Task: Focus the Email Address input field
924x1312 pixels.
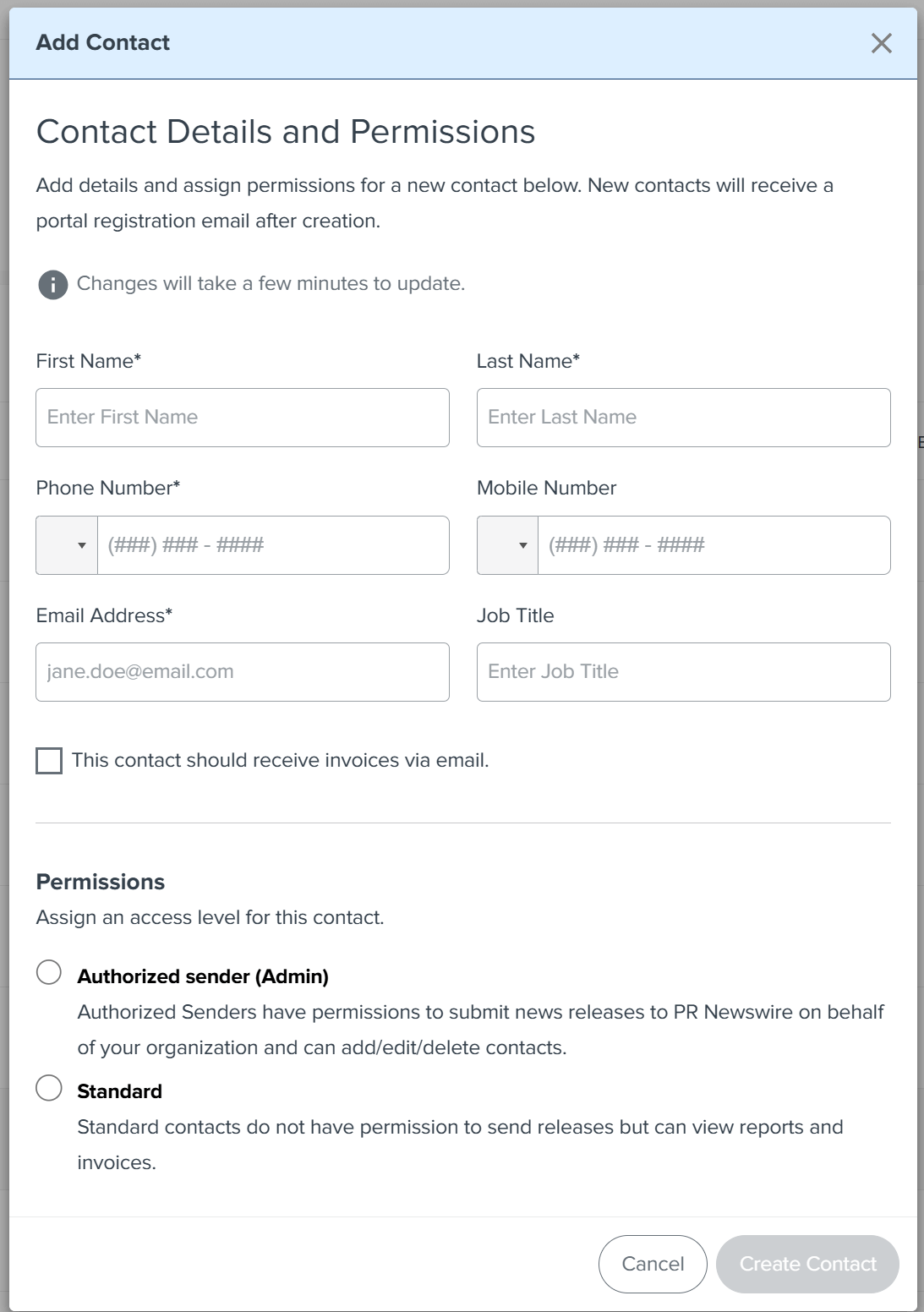Action: coord(243,672)
